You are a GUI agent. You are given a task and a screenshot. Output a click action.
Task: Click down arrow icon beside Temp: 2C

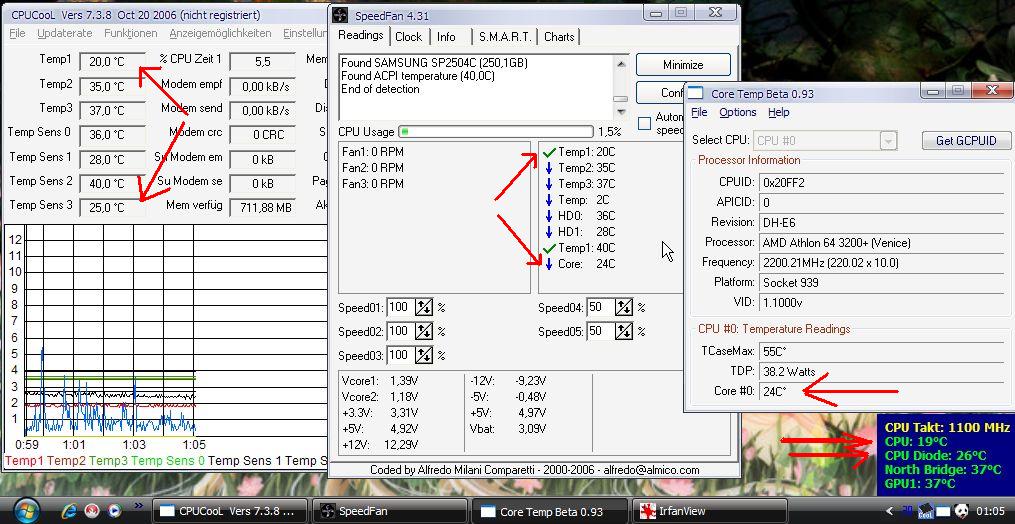pos(548,200)
